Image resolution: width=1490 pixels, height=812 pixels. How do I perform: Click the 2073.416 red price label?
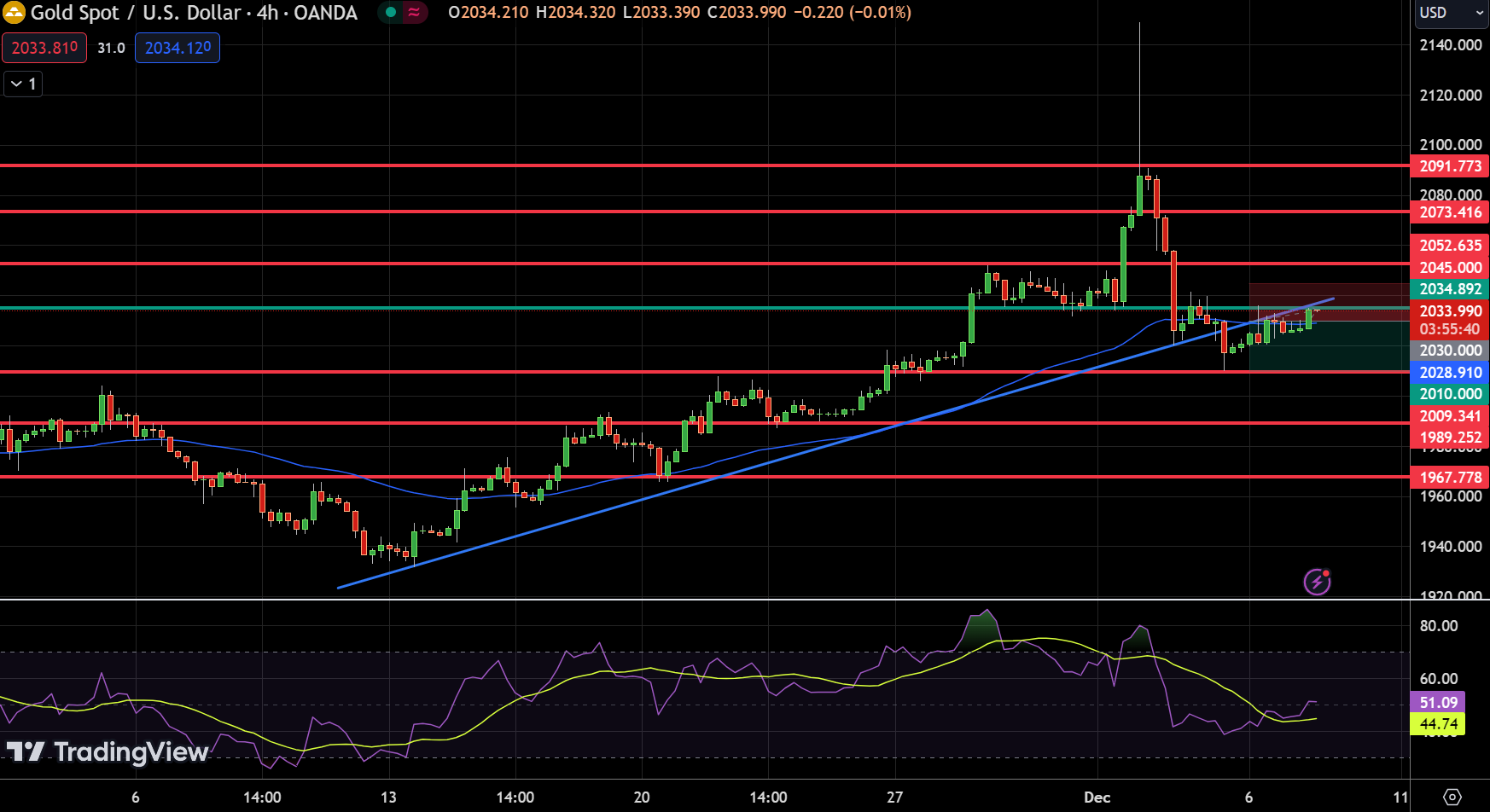(1450, 212)
